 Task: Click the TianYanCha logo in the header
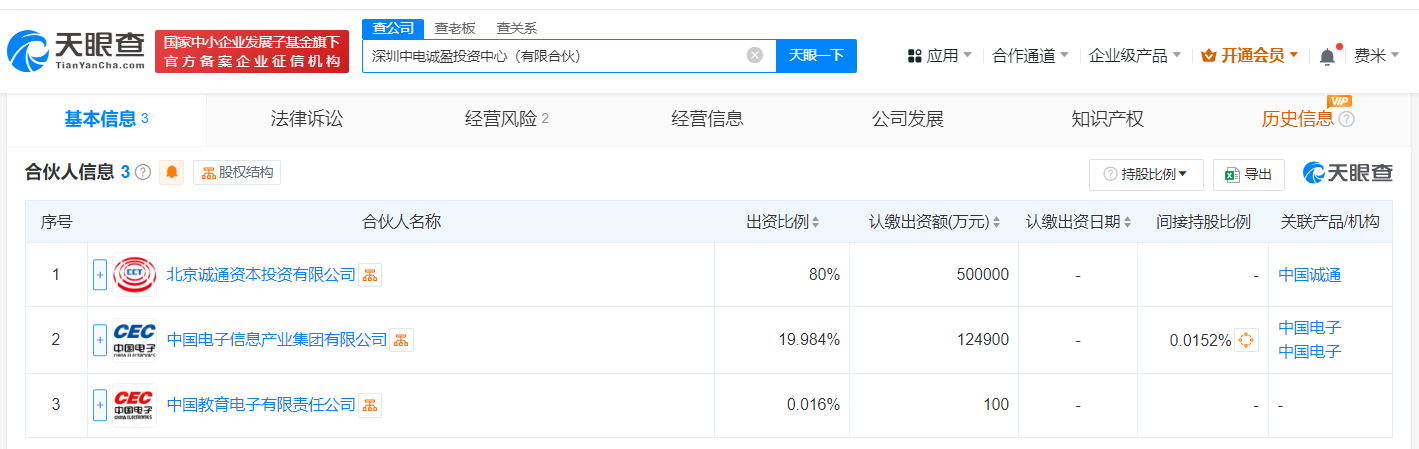pos(75,50)
